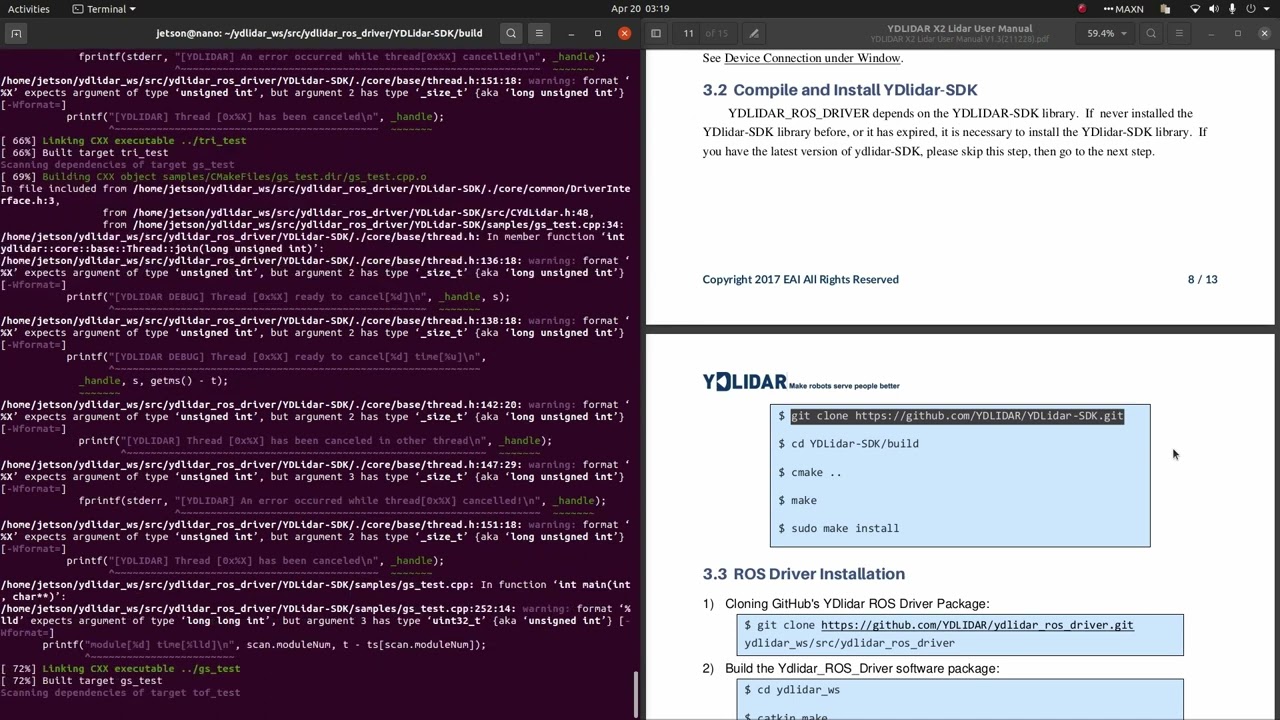Click the Terminal search icon
This screenshot has width=1280, height=720.
511,33
